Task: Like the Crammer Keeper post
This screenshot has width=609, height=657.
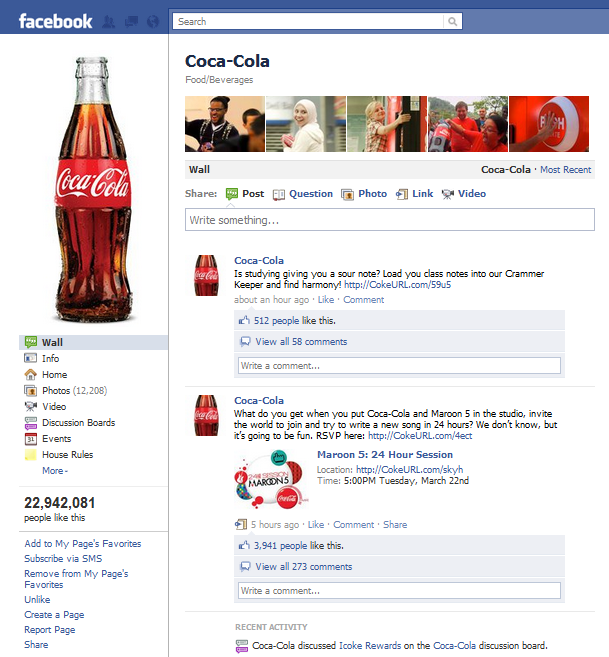Action: coord(326,300)
